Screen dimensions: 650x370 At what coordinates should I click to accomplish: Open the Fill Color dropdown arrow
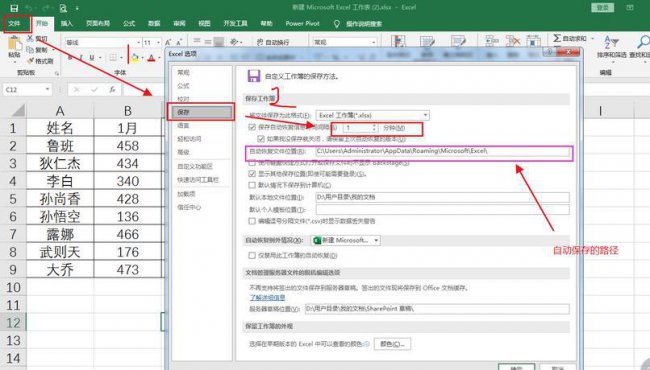142,58
